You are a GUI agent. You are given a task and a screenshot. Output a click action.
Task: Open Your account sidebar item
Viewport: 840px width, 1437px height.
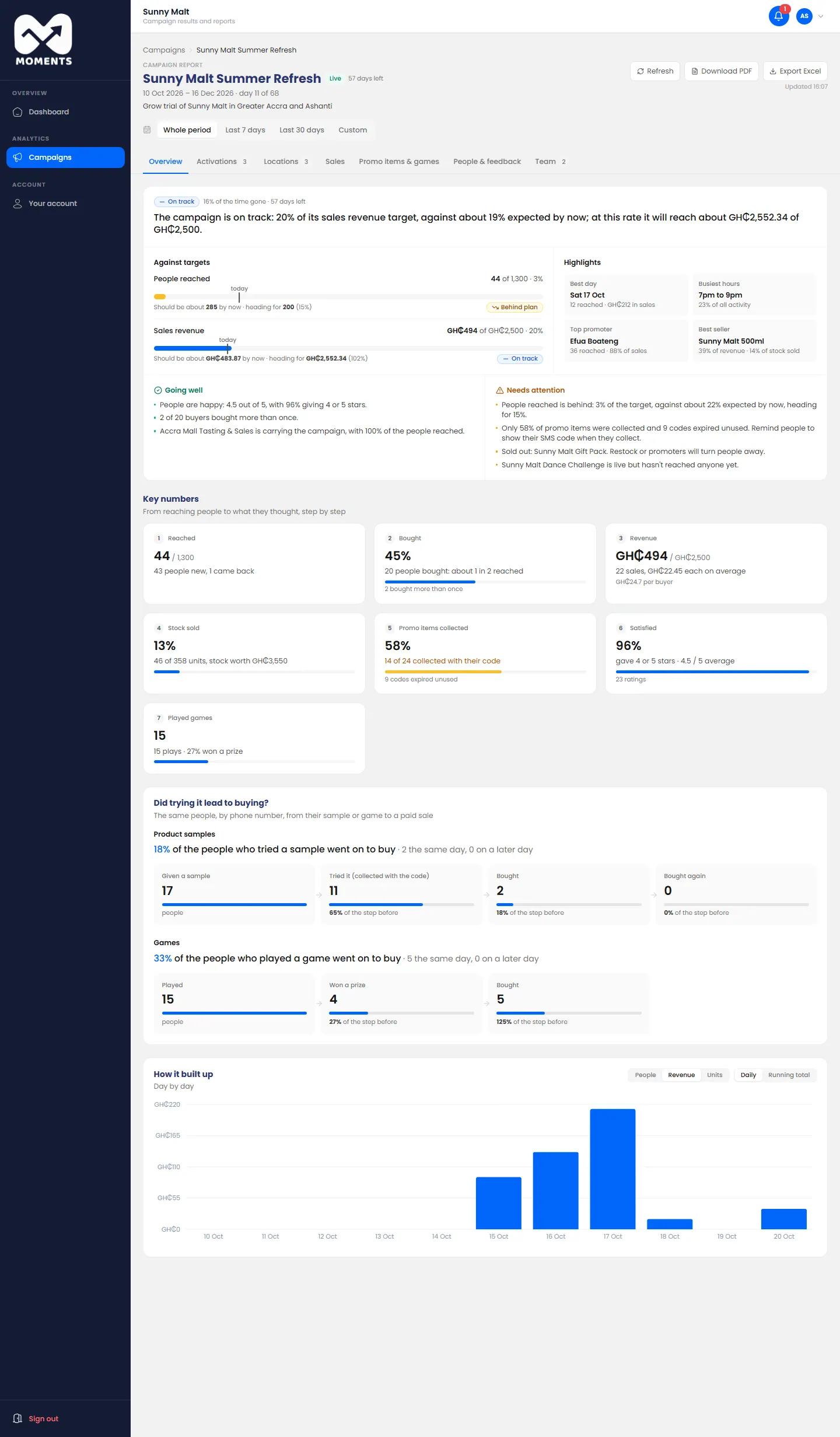[x=65, y=204]
